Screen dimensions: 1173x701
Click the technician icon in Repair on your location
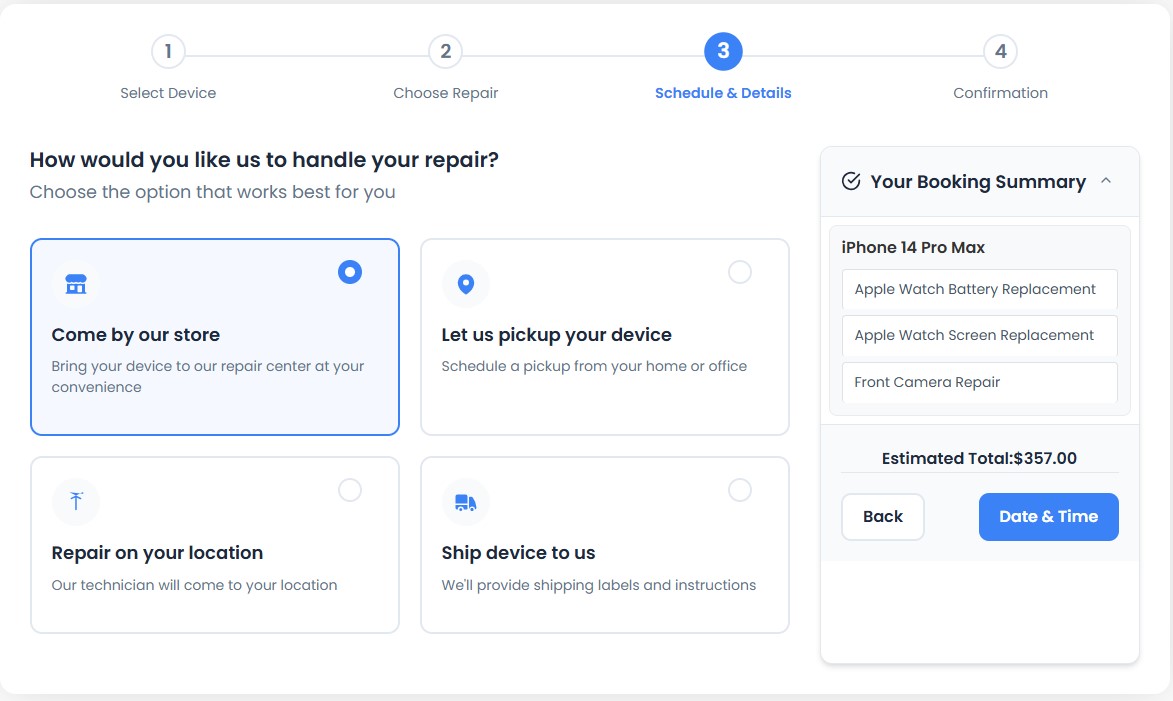[x=76, y=501]
